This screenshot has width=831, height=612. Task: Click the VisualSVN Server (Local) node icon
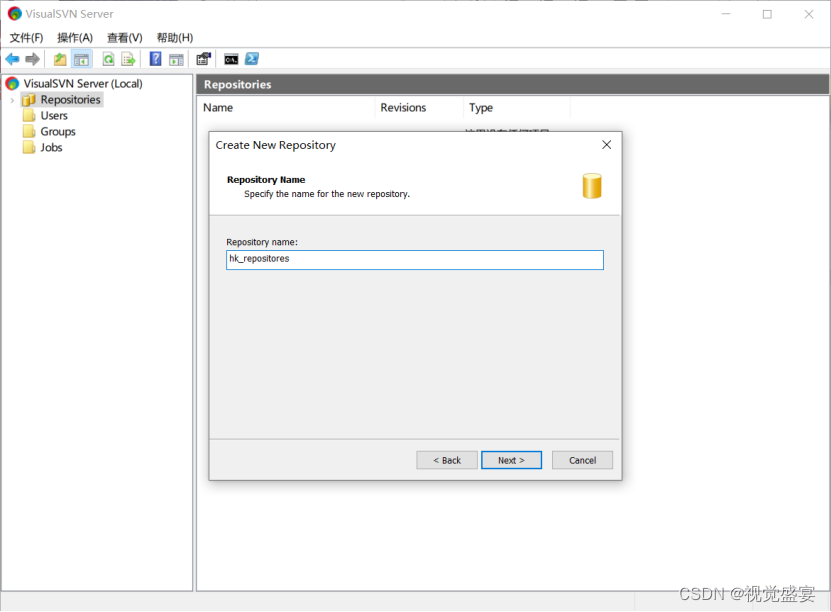(12, 84)
